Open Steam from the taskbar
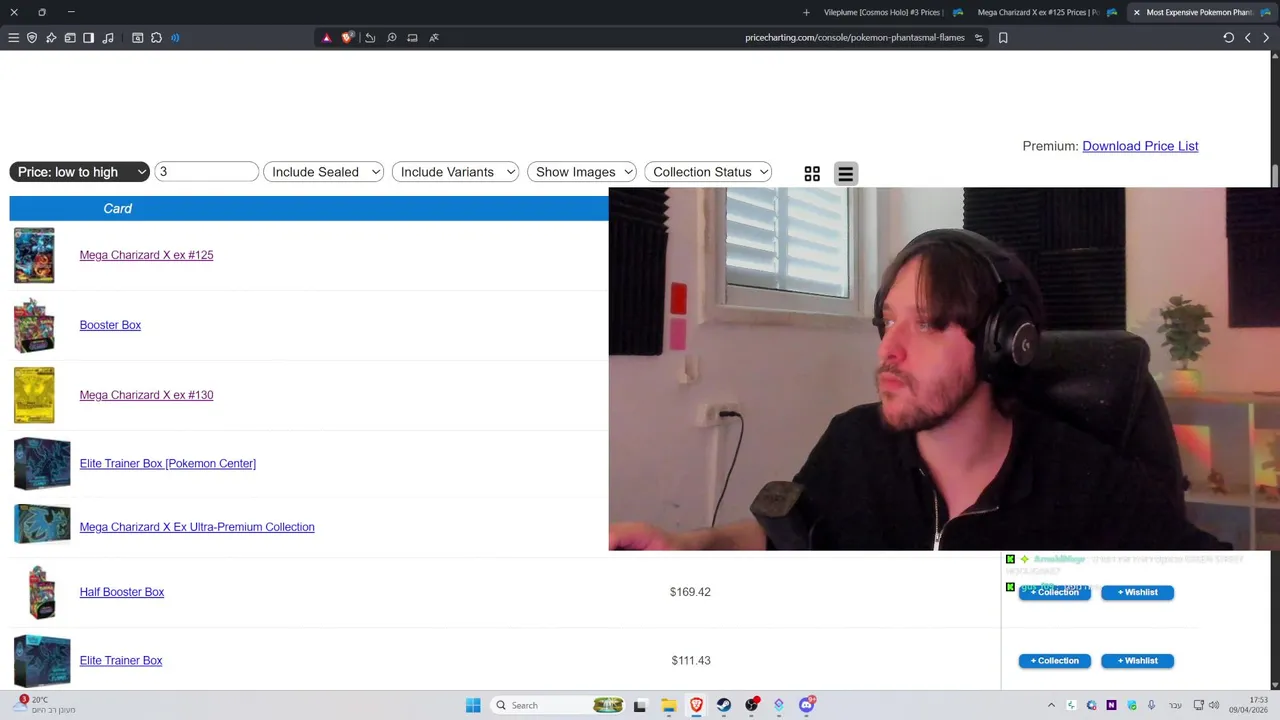The height and width of the screenshot is (720, 1280). click(724, 705)
